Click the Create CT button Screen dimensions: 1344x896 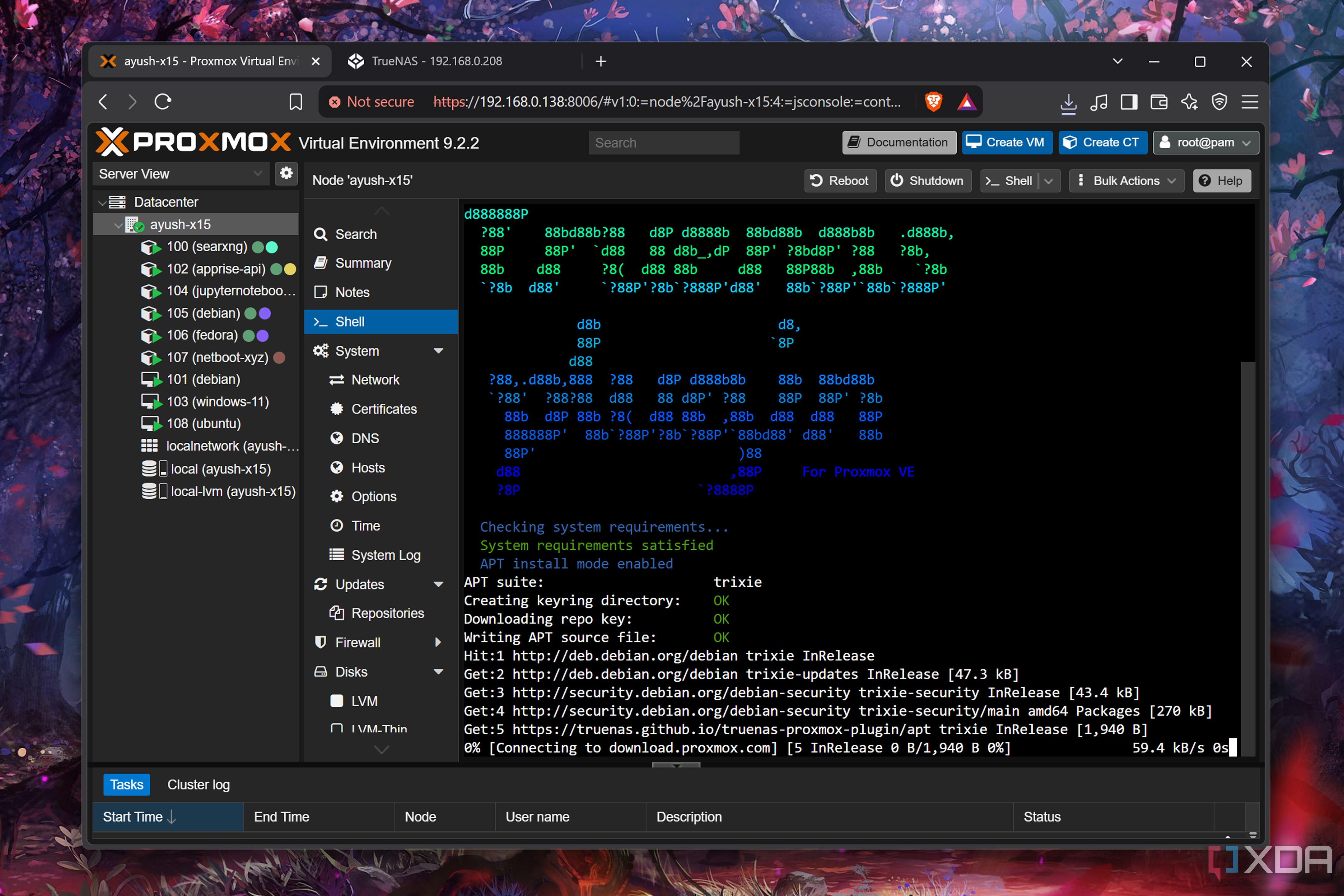(1102, 142)
